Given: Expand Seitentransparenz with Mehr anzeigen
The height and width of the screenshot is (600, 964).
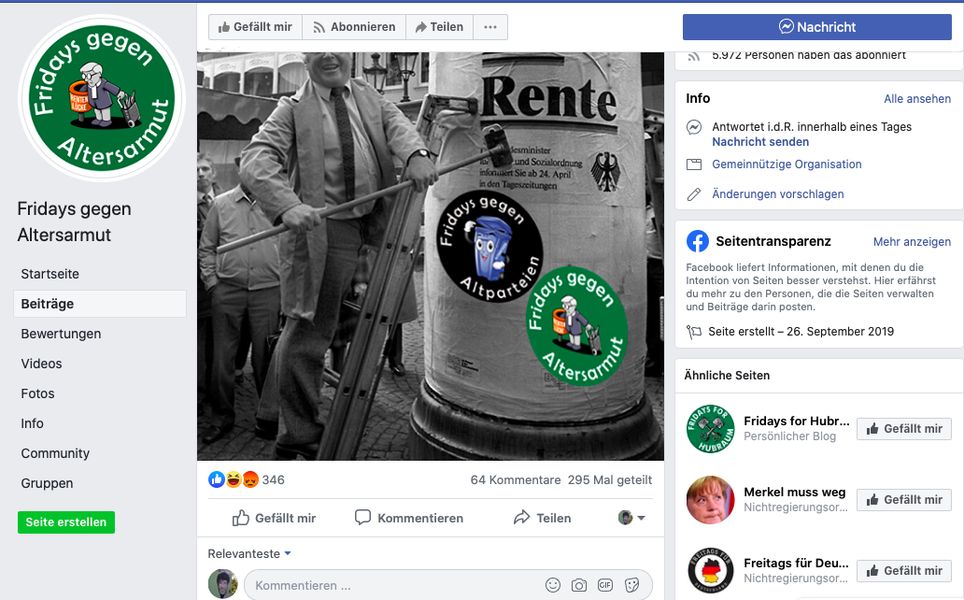Looking at the screenshot, I should point(911,242).
